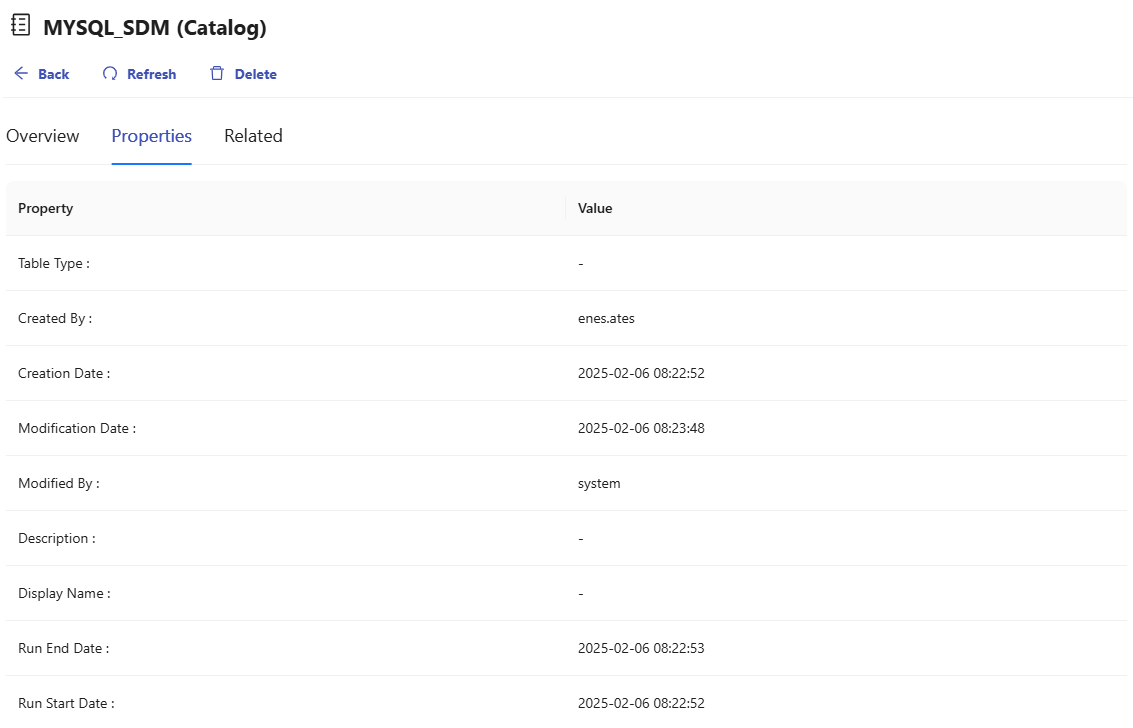The height and width of the screenshot is (728, 1133).
Task: Click the left arrow Back icon
Action: pos(21,74)
